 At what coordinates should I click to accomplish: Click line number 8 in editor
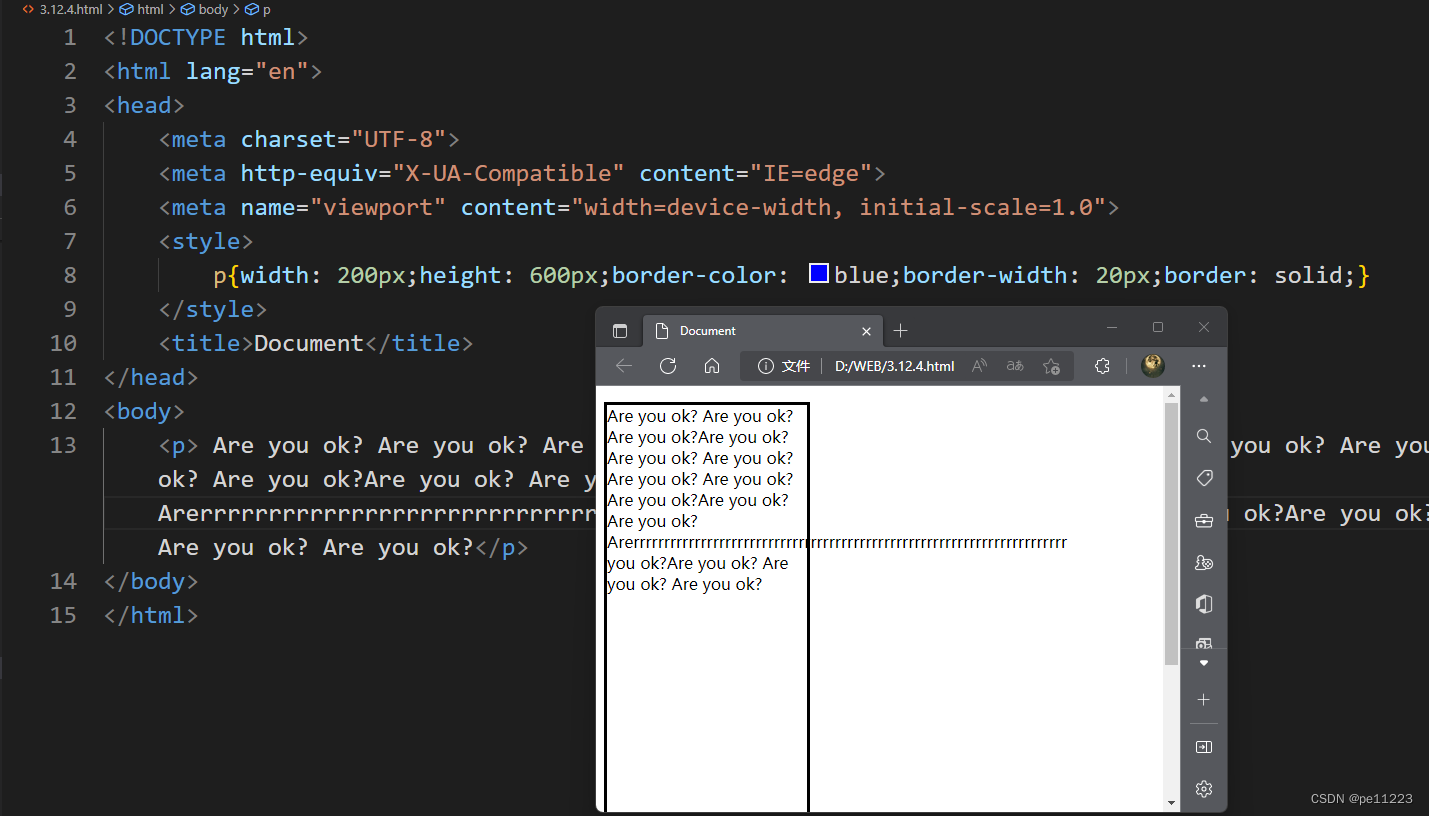pyautogui.click(x=69, y=275)
